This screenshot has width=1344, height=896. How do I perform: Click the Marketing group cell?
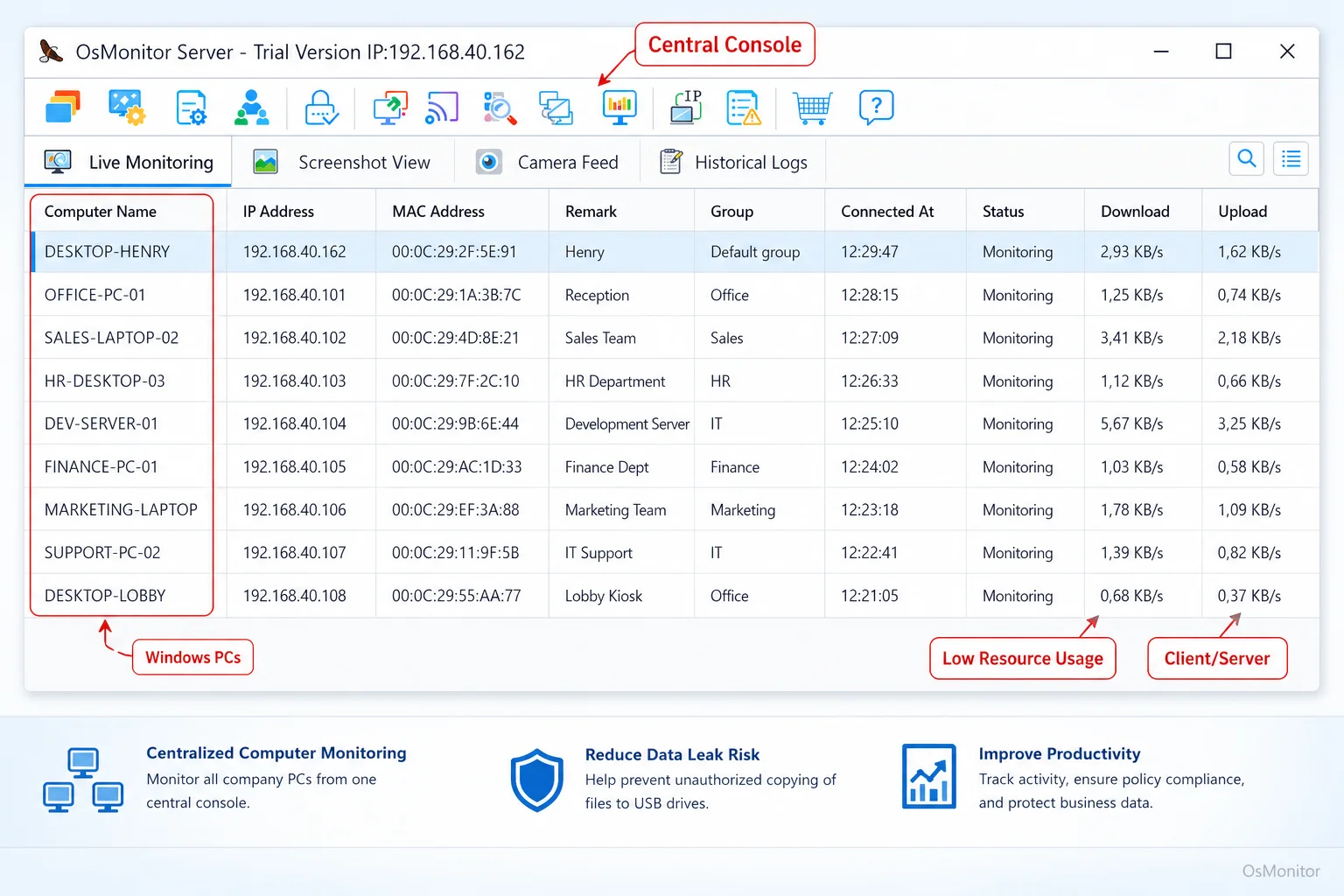(x=742, y=510)
